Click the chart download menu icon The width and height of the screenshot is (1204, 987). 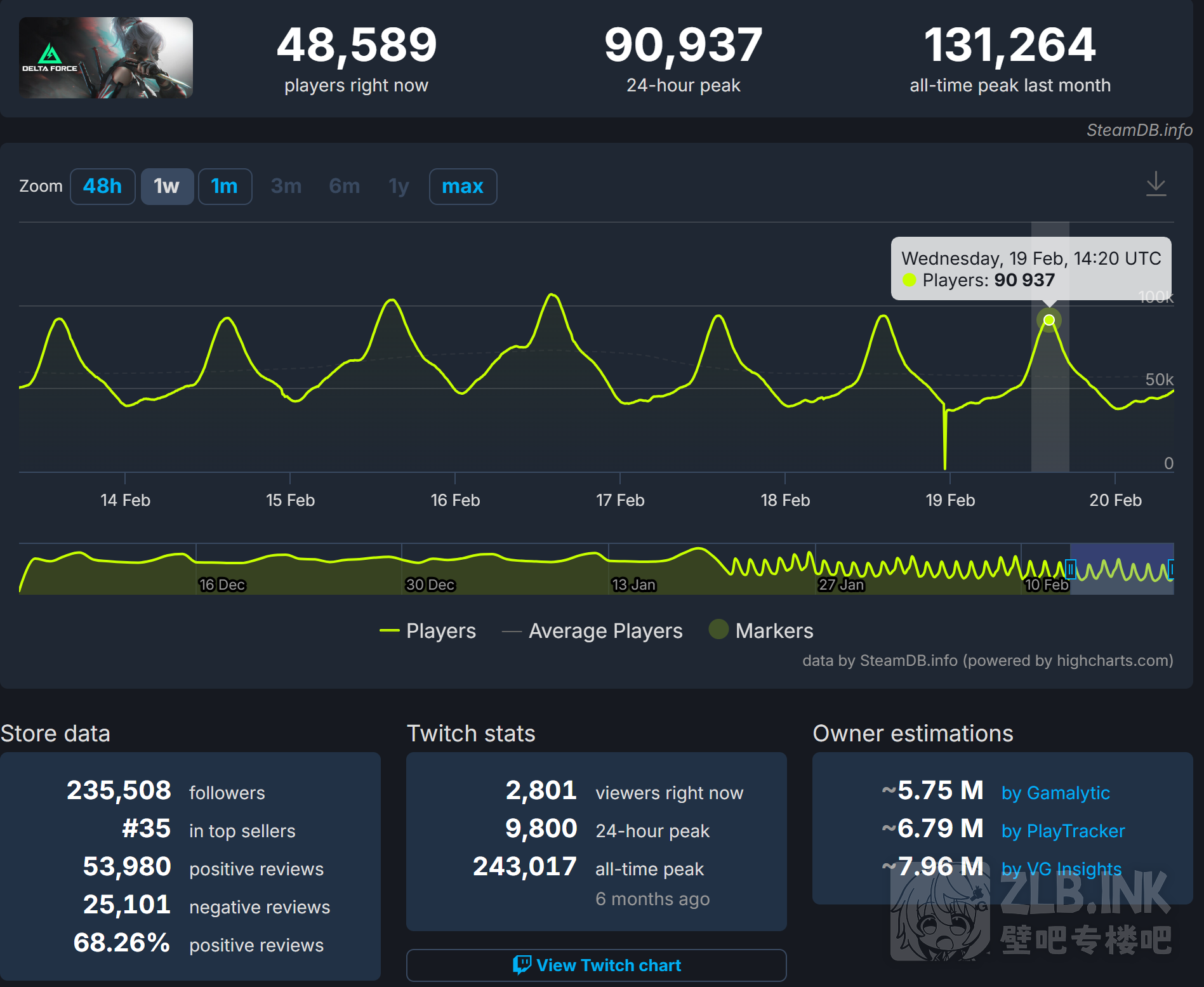1156,184
